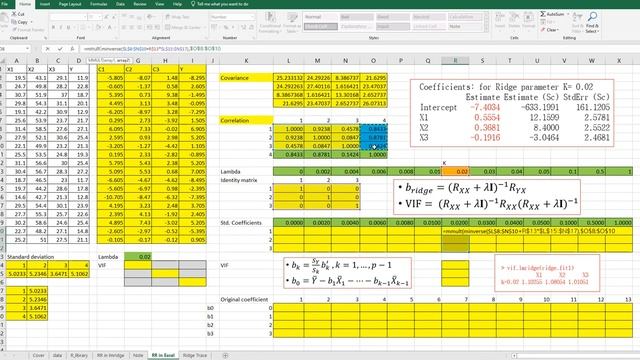The height and width of the screenshot is (360, 640).
Task: Click the Fill Color bucket icon
Action: point(98,27)
